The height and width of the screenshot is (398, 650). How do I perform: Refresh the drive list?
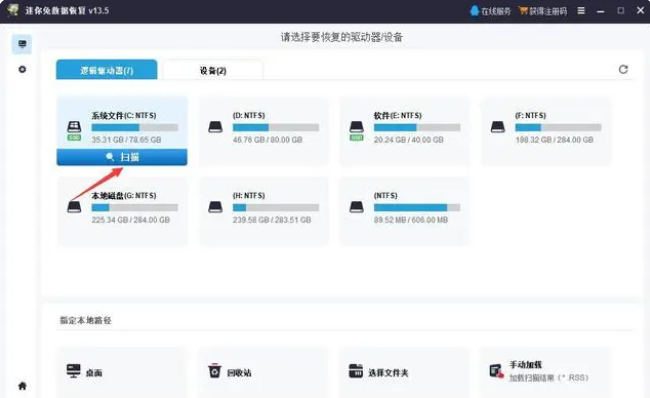click(623, 69)
